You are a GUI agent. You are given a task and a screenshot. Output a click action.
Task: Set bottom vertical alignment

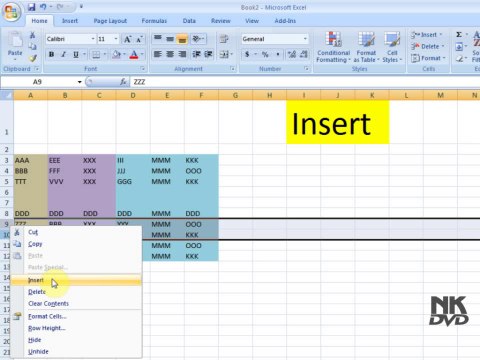point(182,39)
